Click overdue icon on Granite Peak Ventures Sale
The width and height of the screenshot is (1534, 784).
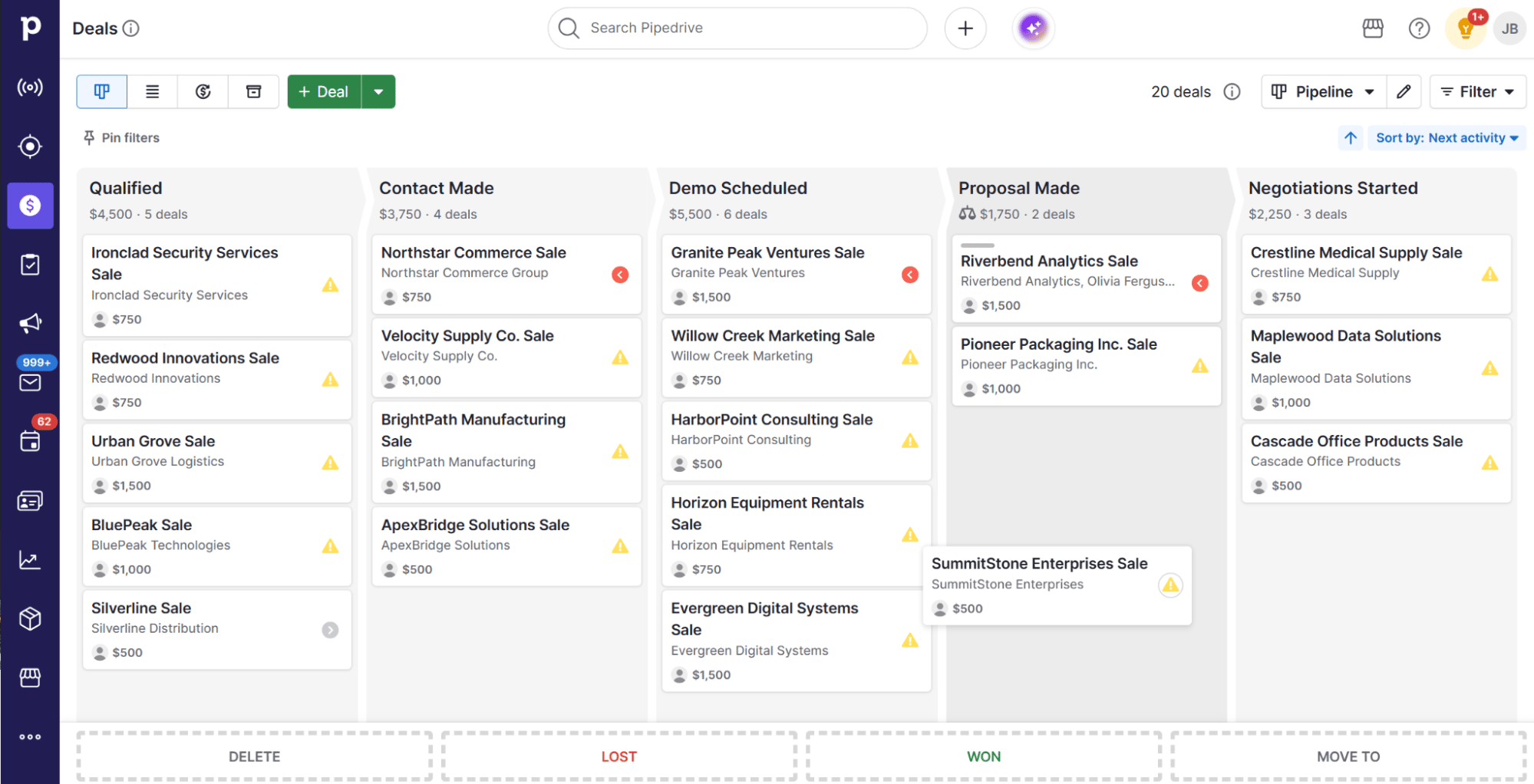910,275
